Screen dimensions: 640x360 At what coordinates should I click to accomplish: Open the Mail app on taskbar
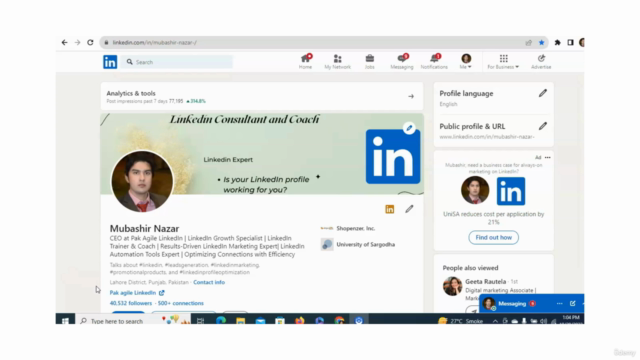click(260, 321)
